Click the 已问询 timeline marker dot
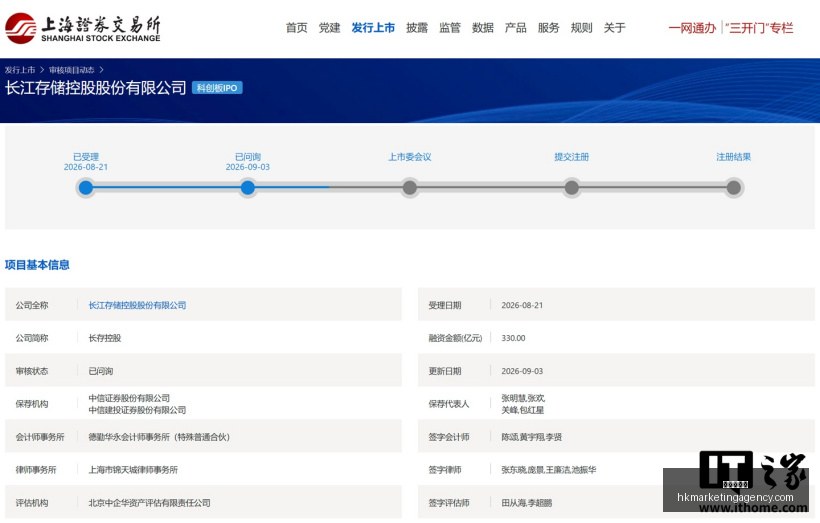 (x=248, y=188)
